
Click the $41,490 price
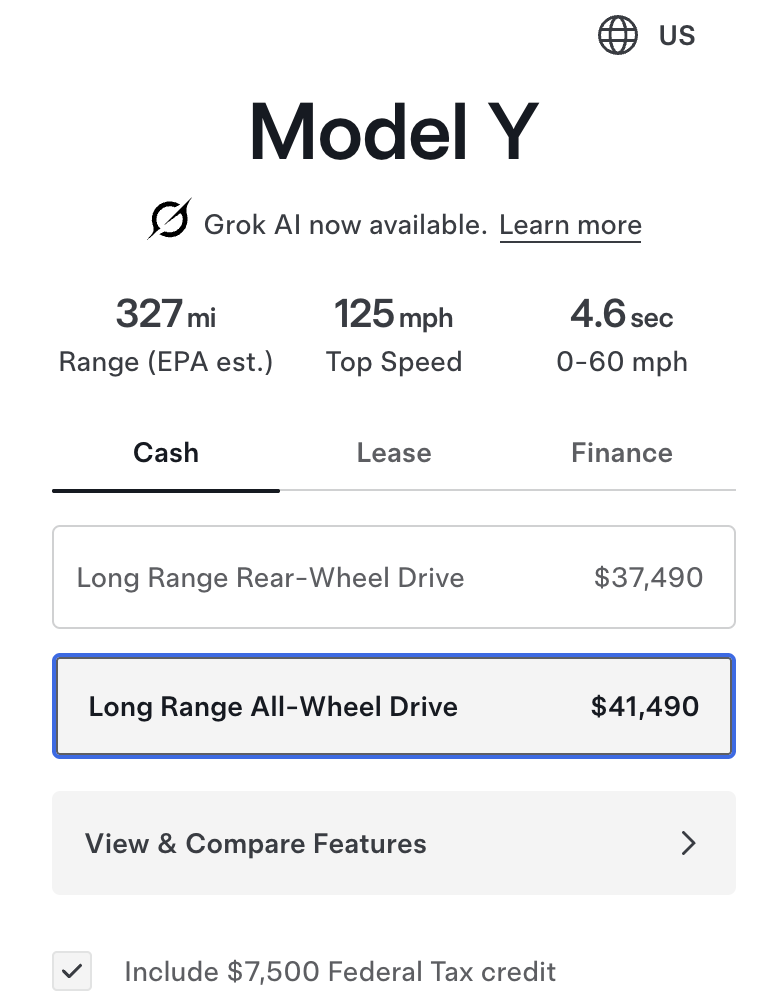[645, 707]
